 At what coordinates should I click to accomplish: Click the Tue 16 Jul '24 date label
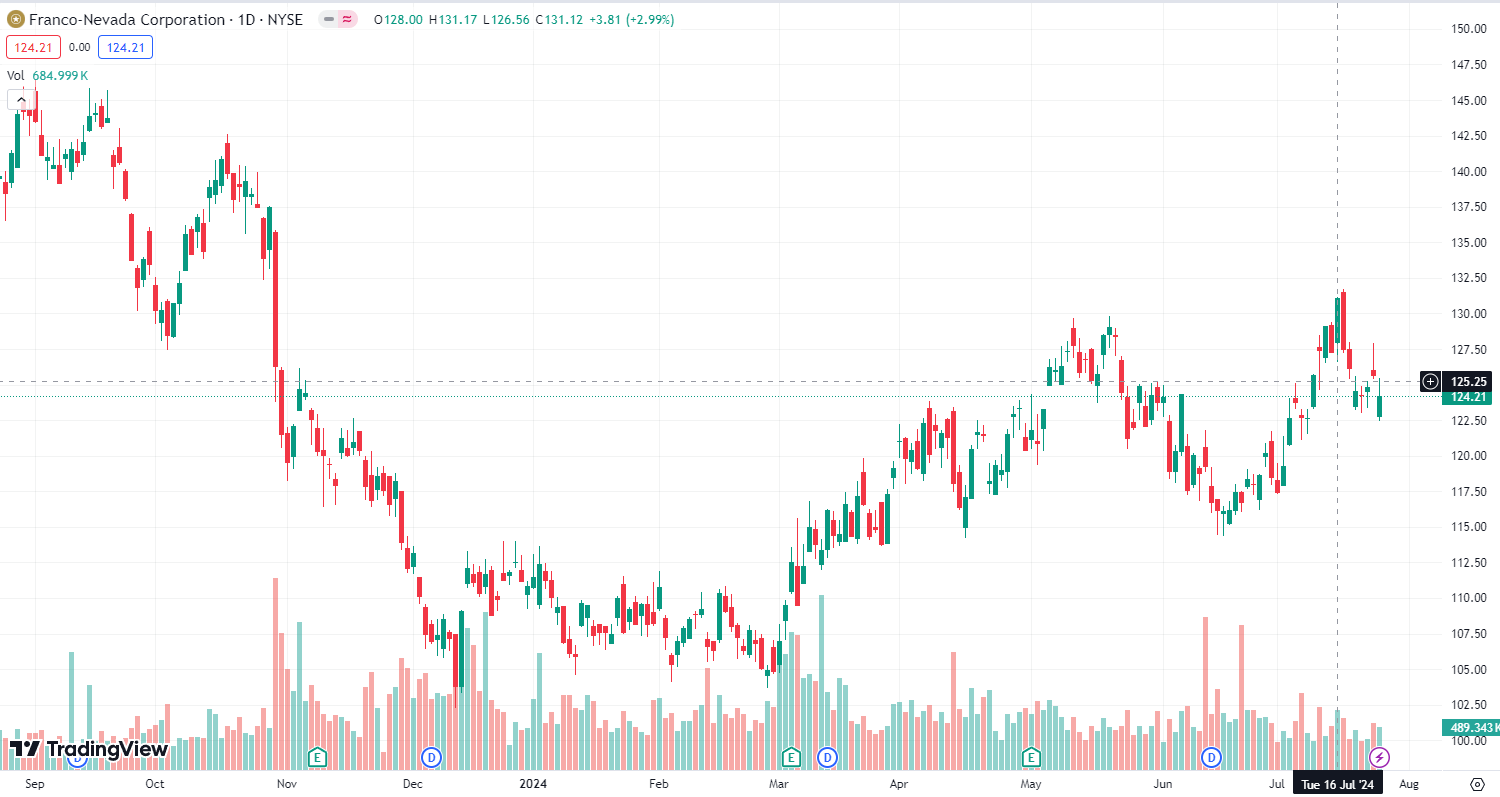1338,783
